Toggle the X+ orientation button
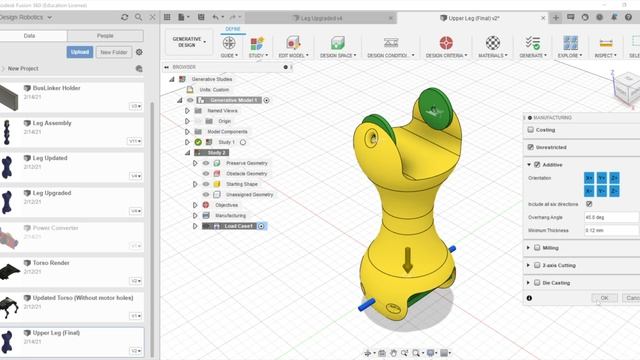The height and width of the screenshot is (360, 640). tap(589, 178)
